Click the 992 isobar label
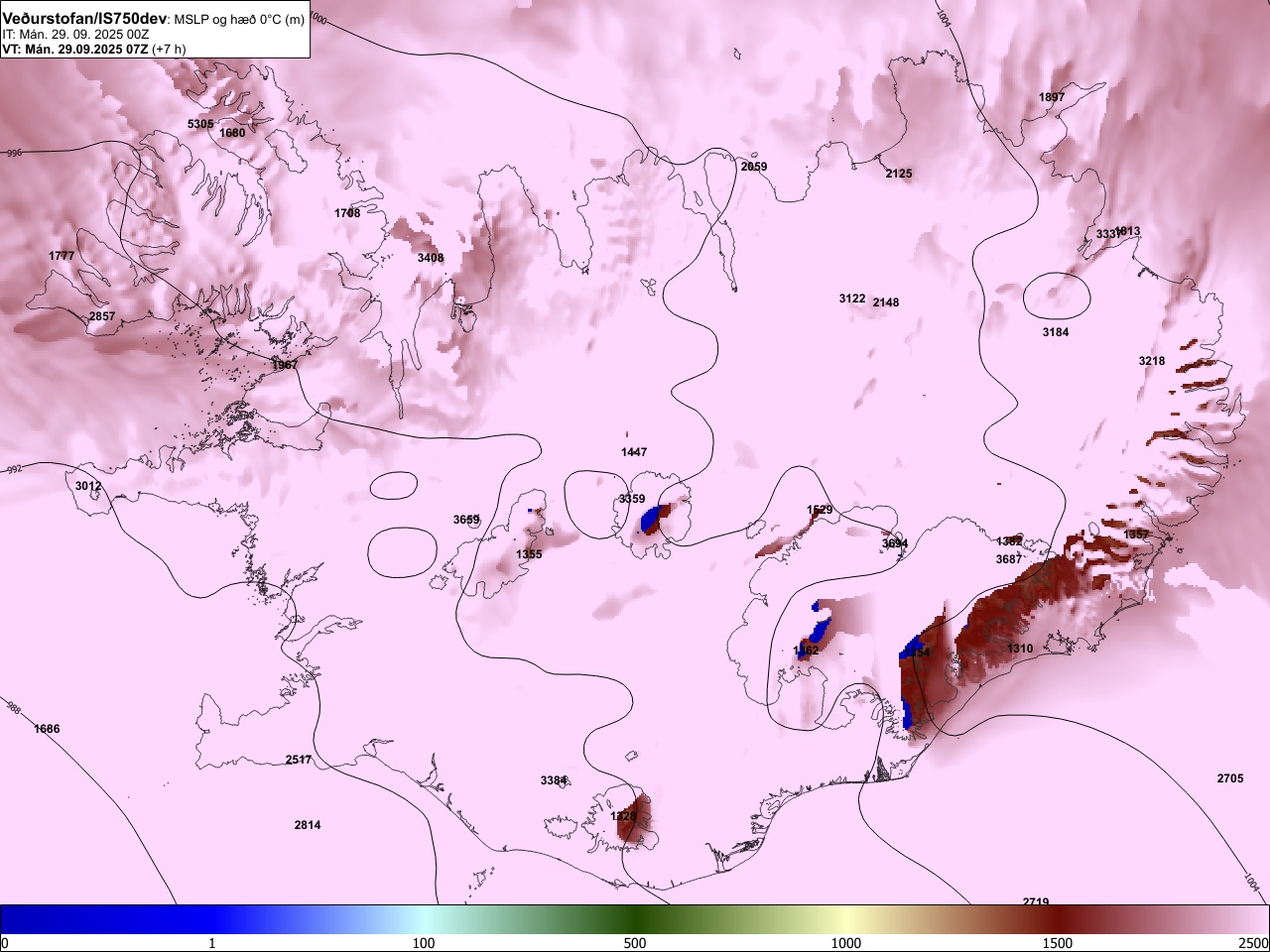1270x952 pixels. (x=14, y=470)
